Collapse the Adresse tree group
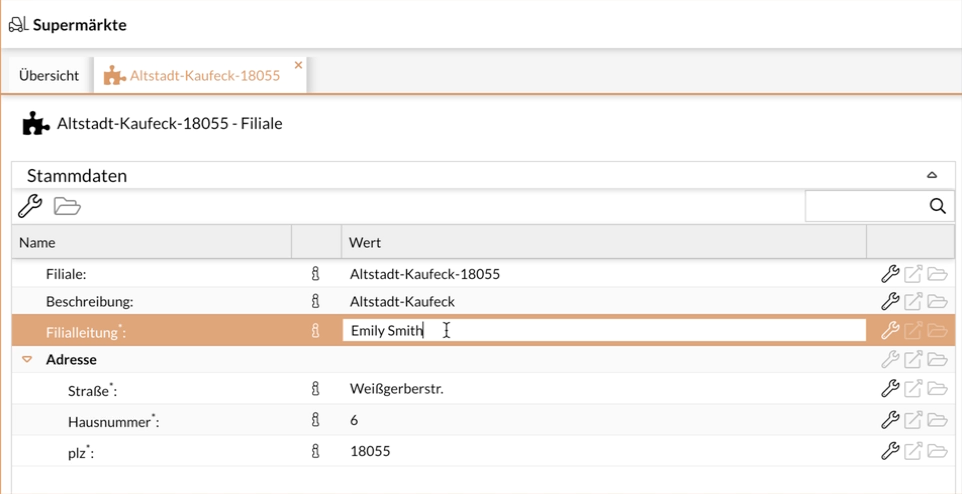The width and height of the screenshot is (962, 494). pos(27,359)
